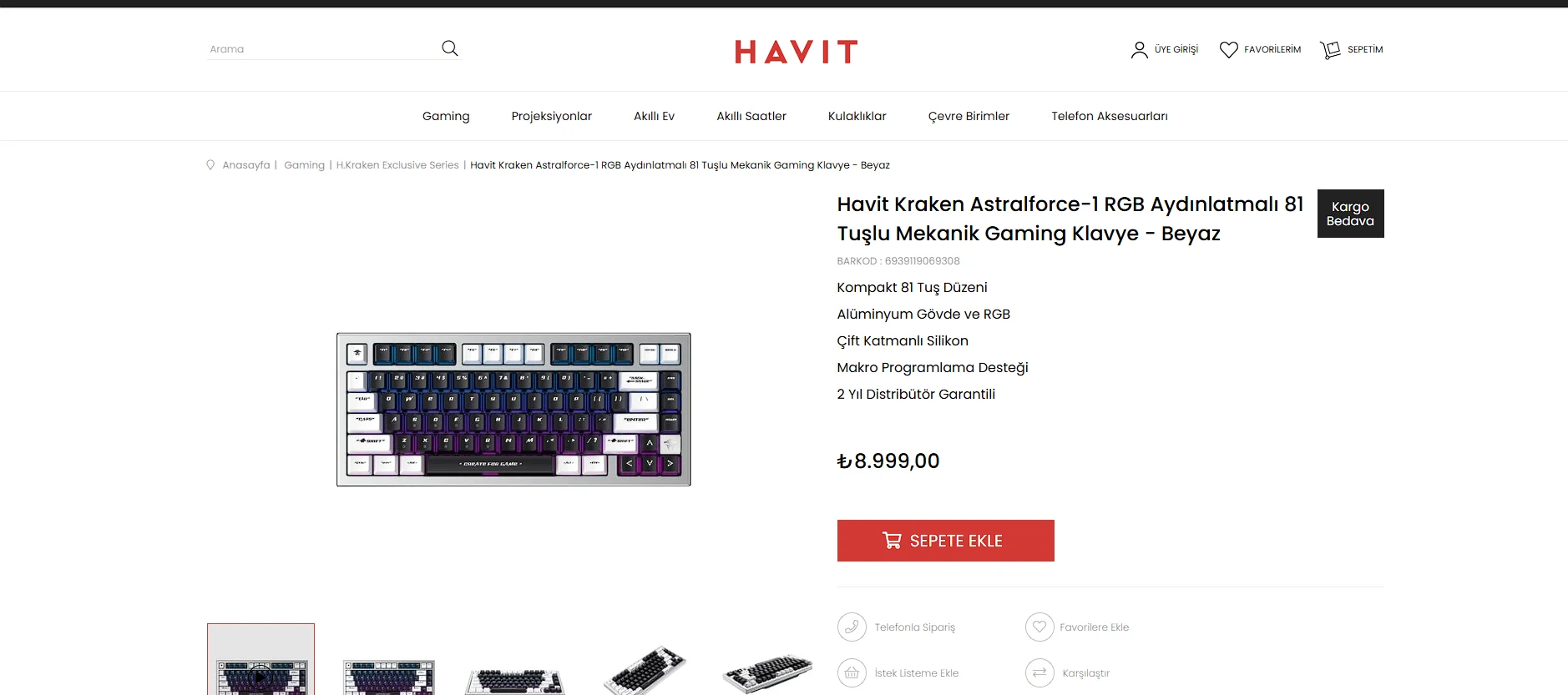Go to HAVIT logo homepage
This screenshot has width=1568, height=695.
tap(796, 52)
